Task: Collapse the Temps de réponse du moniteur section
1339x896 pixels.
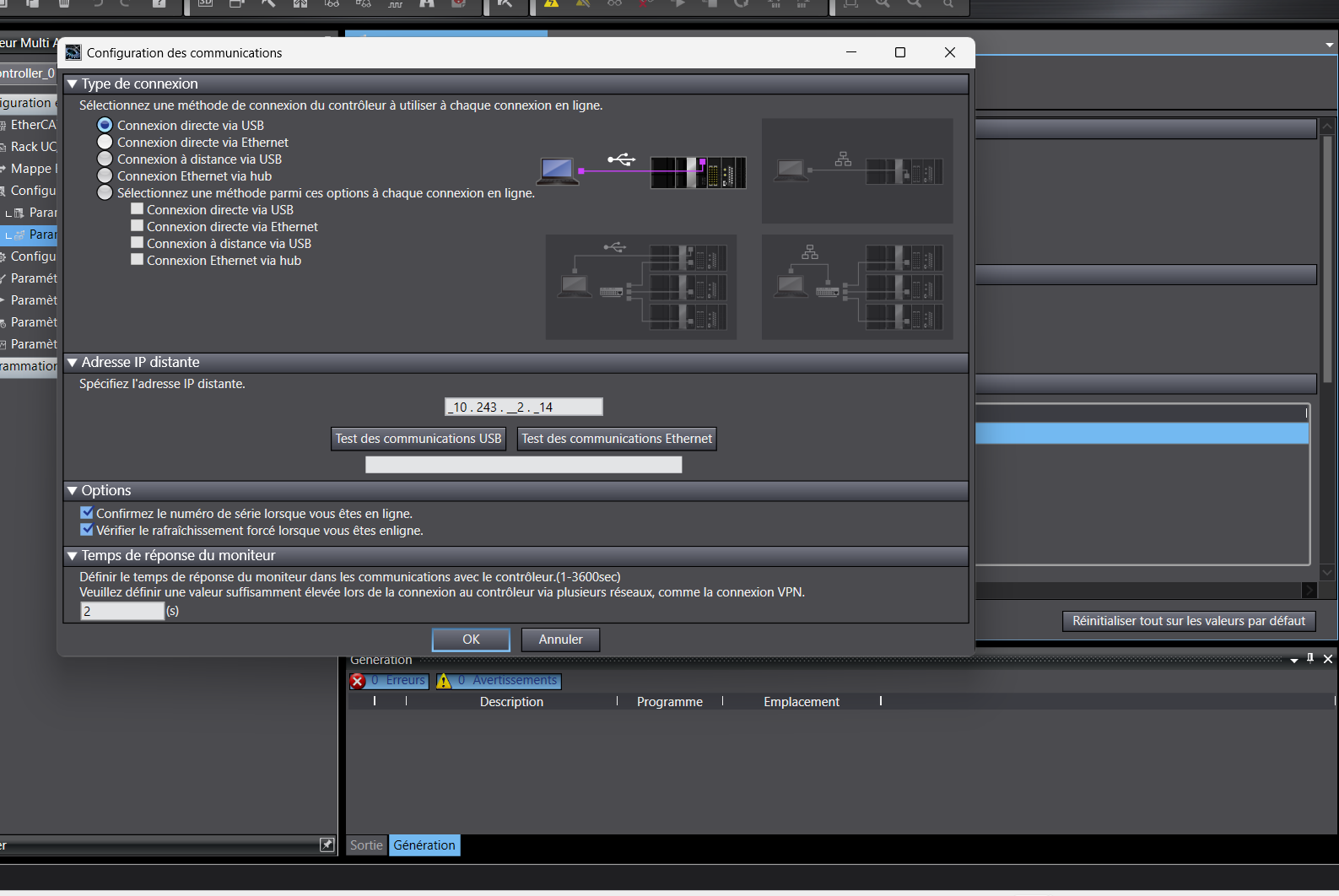Action: tap(73, 556)
